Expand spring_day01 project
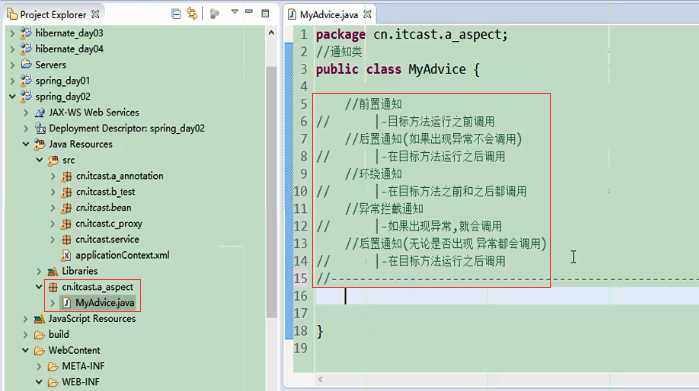Viewport: 699px width, 391px height. (12, 81)
